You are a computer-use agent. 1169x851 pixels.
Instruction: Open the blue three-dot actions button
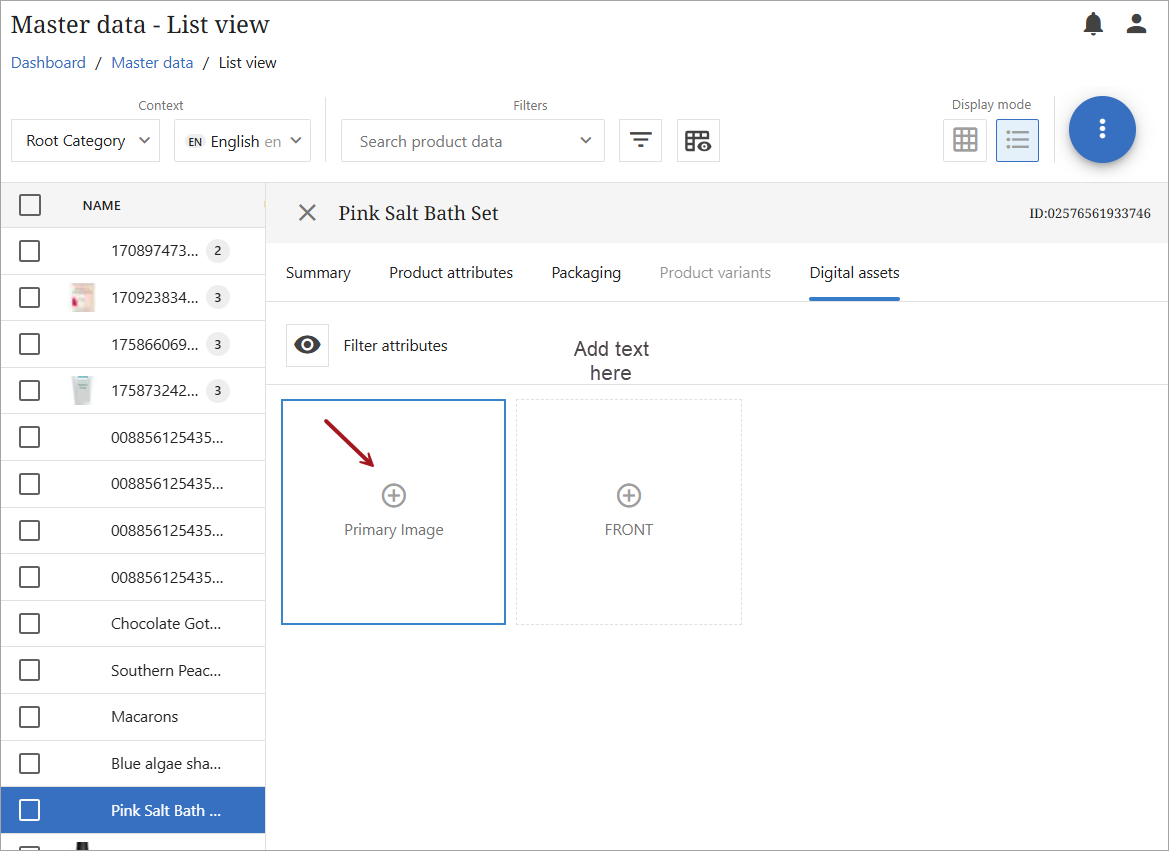[1102, 129]
